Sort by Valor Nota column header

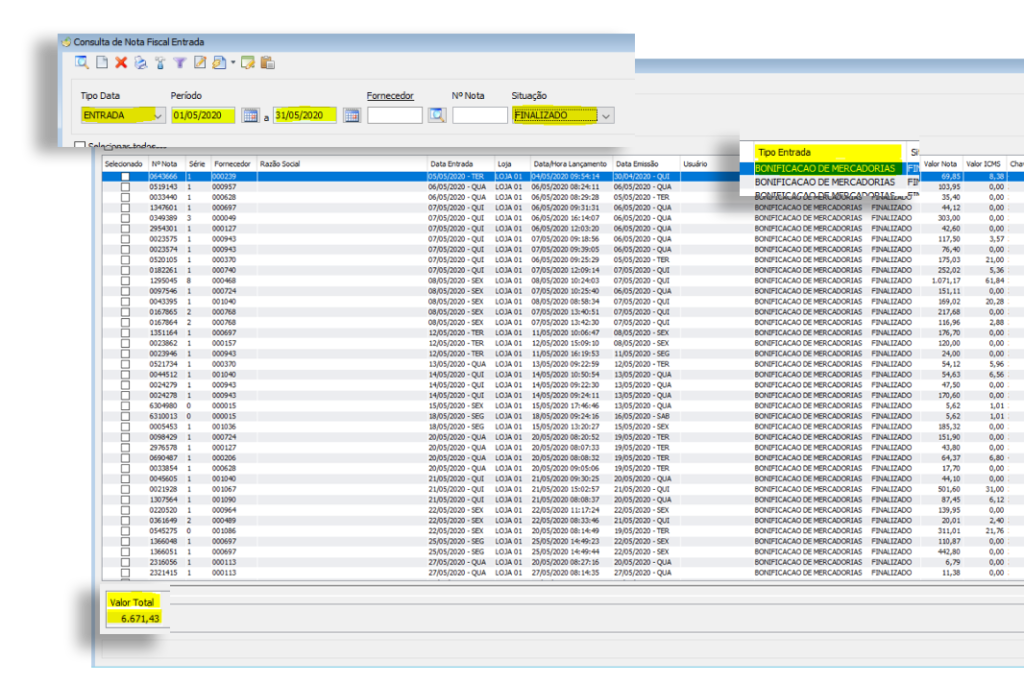(940, 164)
